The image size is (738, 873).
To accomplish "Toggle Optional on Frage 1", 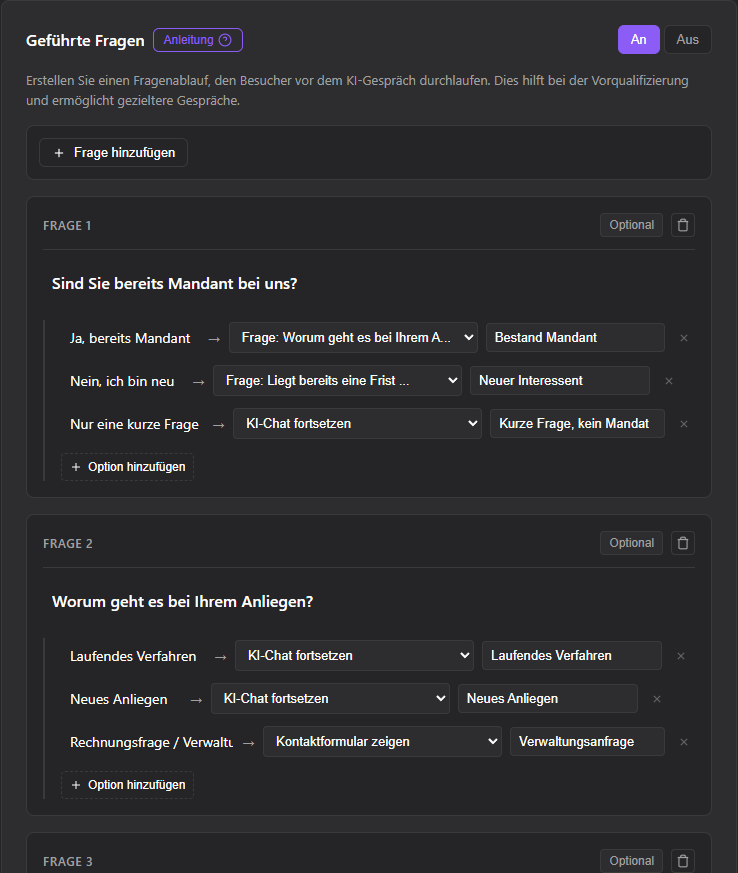I will pyautogui.click(x=631, y=225).
